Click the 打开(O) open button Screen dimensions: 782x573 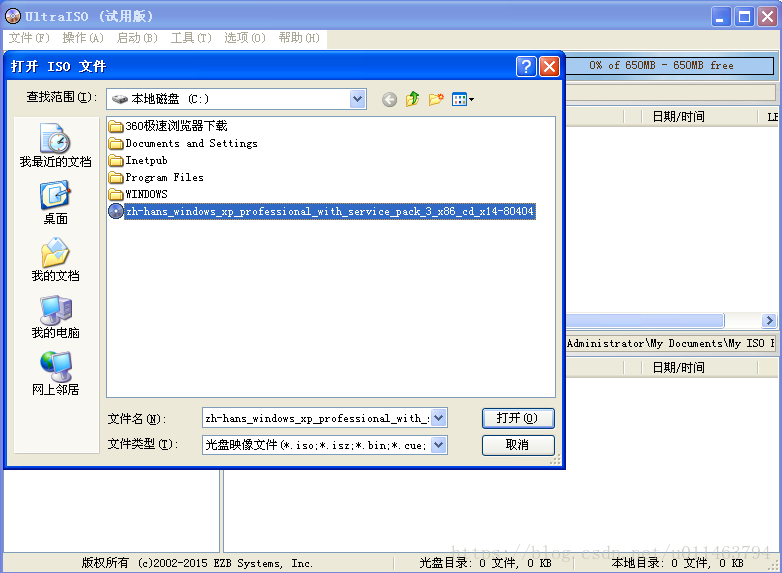click(518, 418)
